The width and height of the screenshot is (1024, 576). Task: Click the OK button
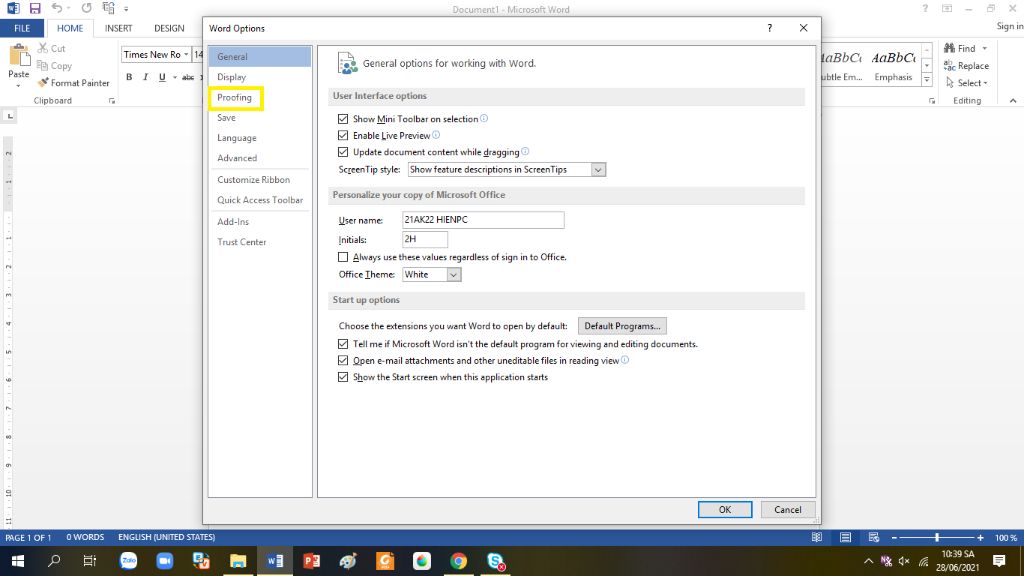(x=725, y=509)
